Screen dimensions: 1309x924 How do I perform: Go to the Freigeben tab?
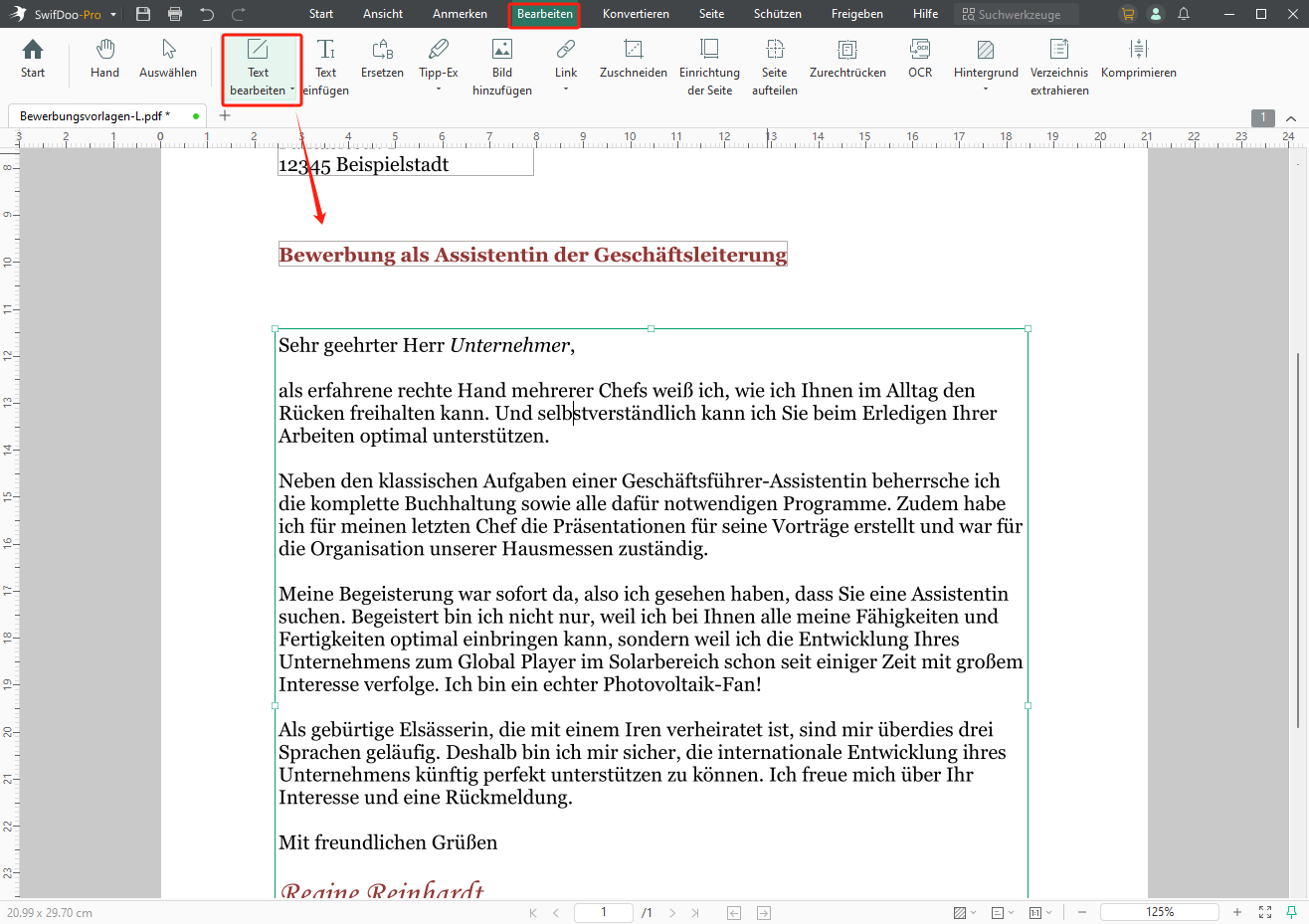click(x=857, y=14)
